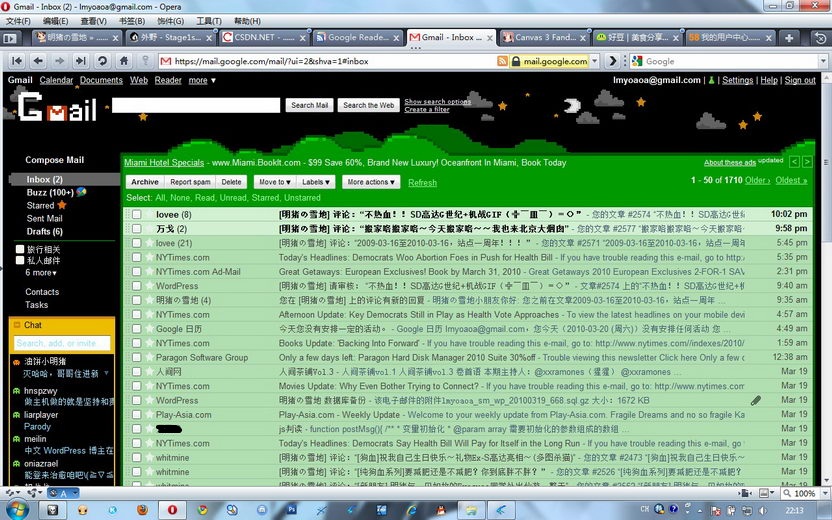Star the Paragon Software Group email
The height and width of the screenshot is (520, 832).
pyautogui.click(x=149, y=358)
